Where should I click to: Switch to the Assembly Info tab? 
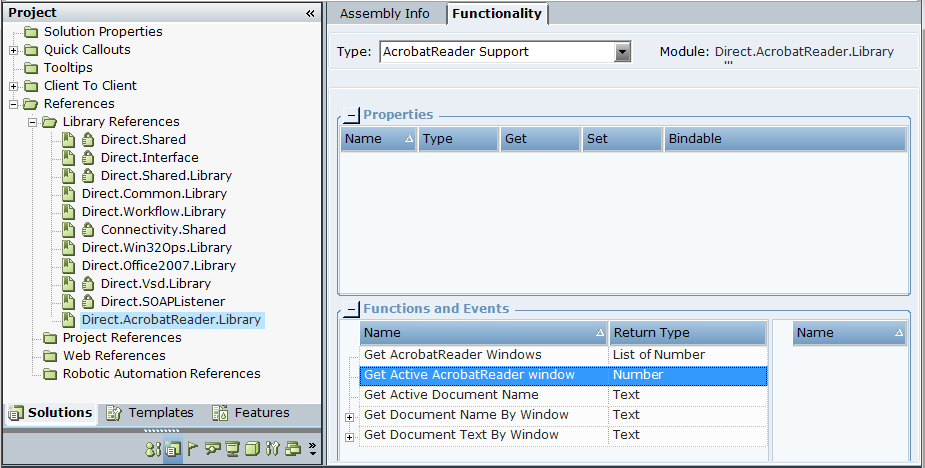coord(385,14)
